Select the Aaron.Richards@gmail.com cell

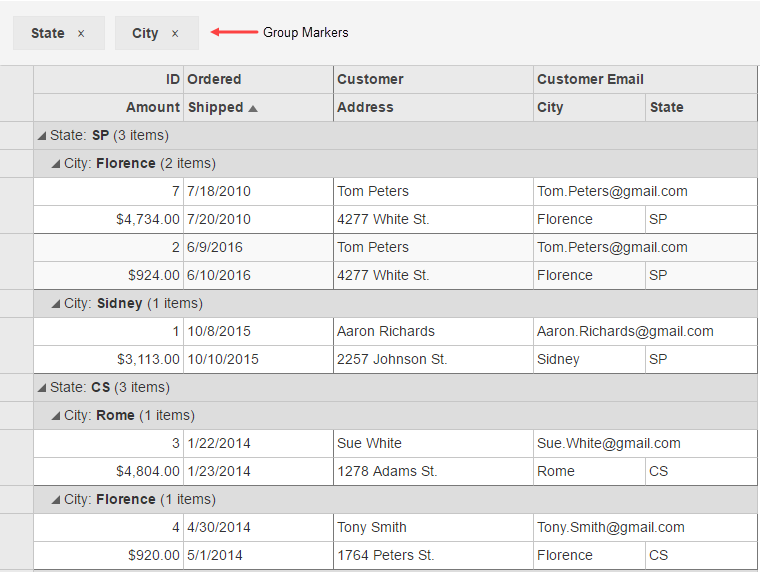coord(625,331)
